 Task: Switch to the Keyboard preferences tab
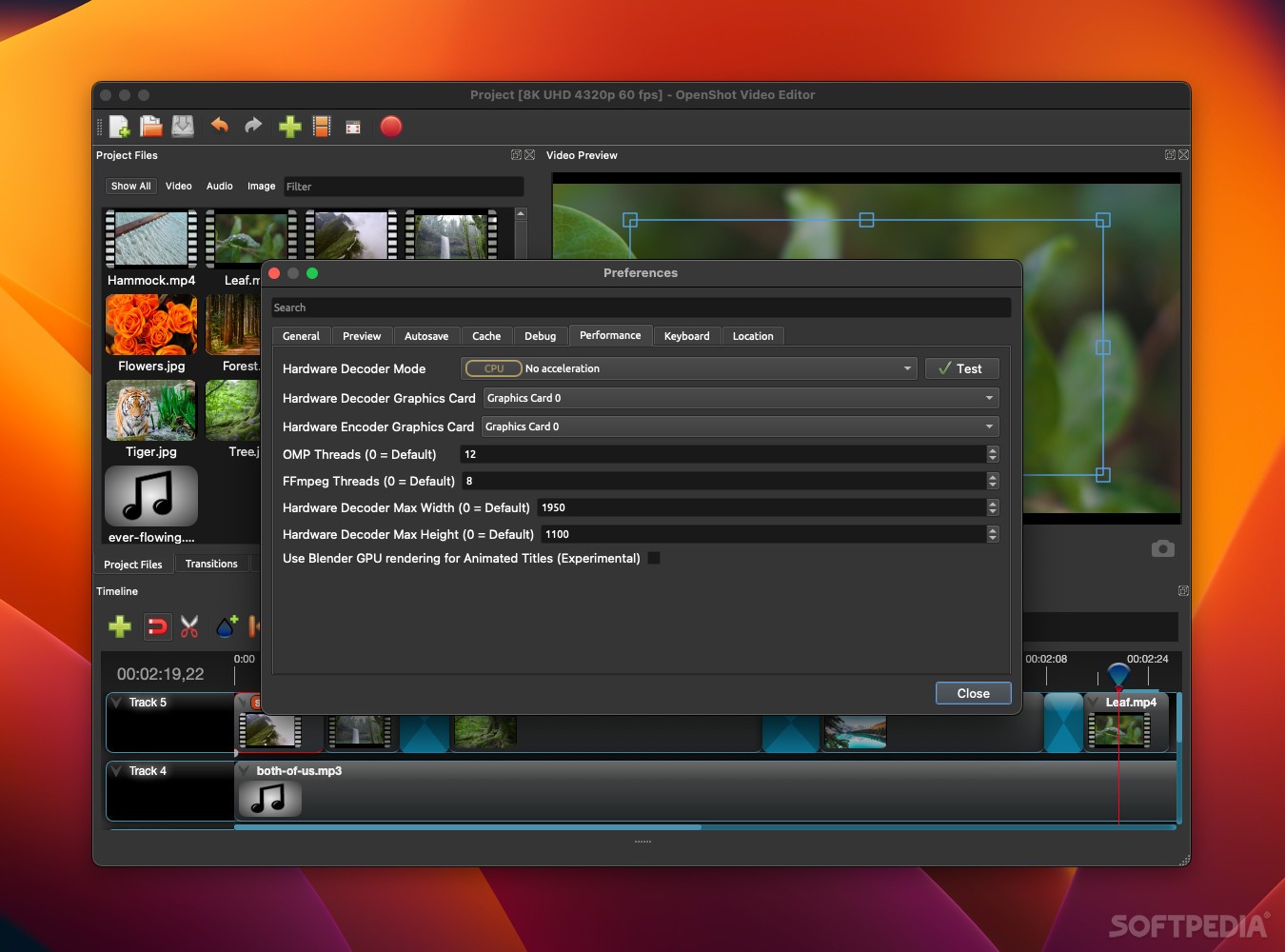686,335
